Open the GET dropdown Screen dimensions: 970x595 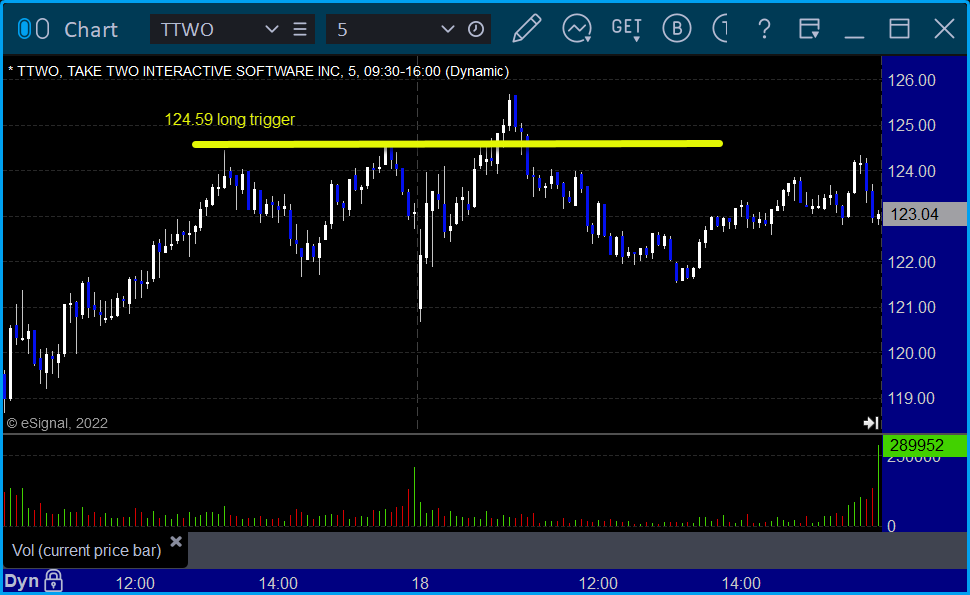(x=627, y=29)
